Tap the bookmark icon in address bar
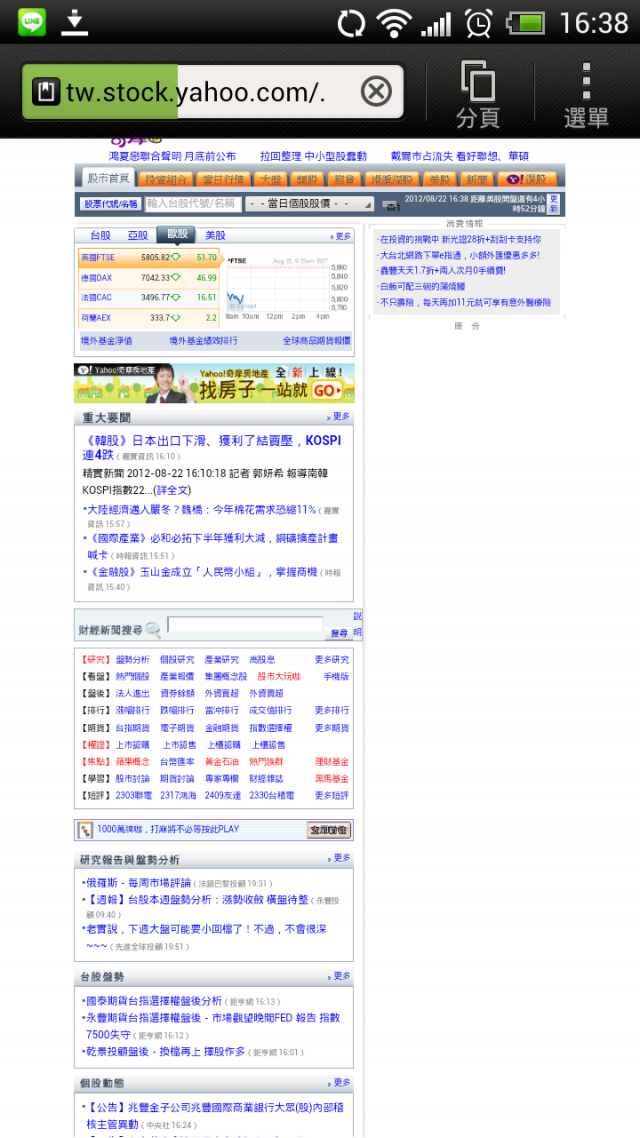The width and height of the screenshot is (640, 1138). point(46,92)
